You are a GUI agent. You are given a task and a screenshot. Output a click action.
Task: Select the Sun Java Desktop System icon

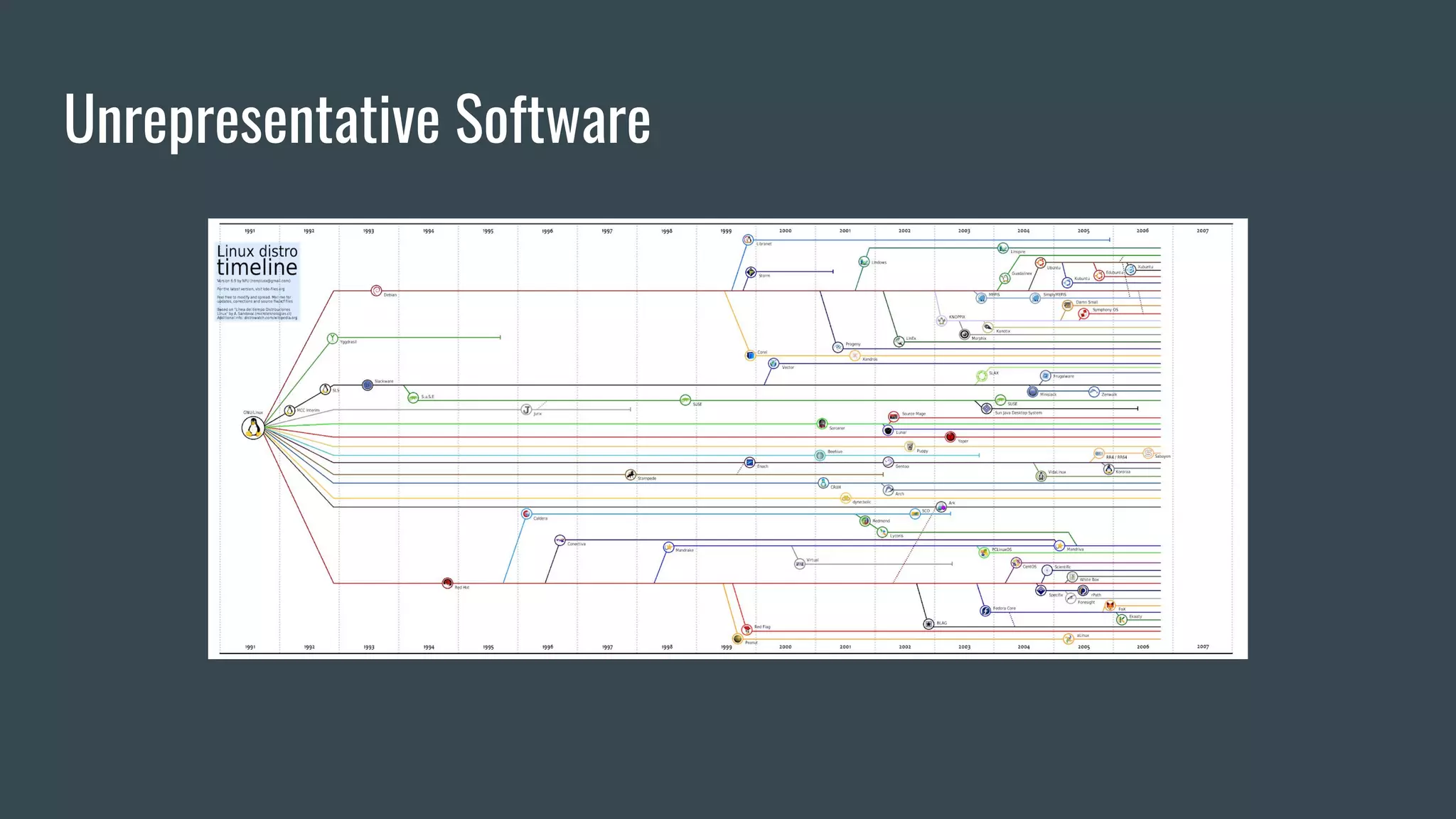click(987, 408)
